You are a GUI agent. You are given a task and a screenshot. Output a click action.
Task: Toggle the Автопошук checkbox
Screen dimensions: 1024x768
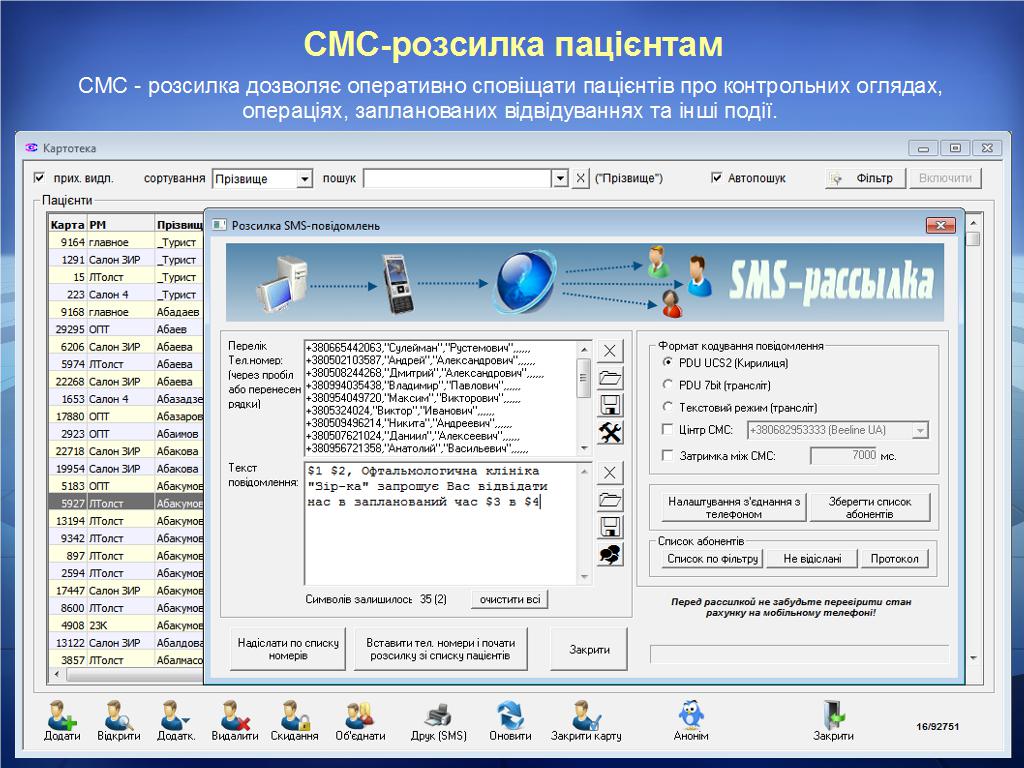pos(717,178)
